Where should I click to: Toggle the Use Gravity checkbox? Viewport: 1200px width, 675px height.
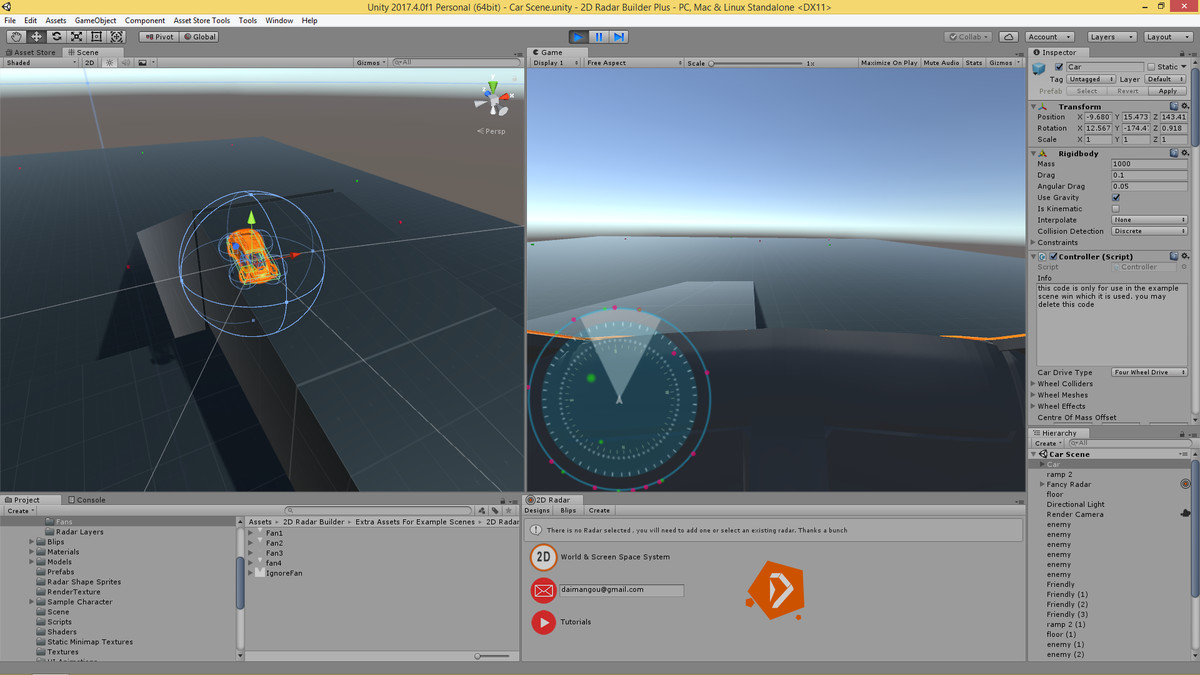(1115, 197)
